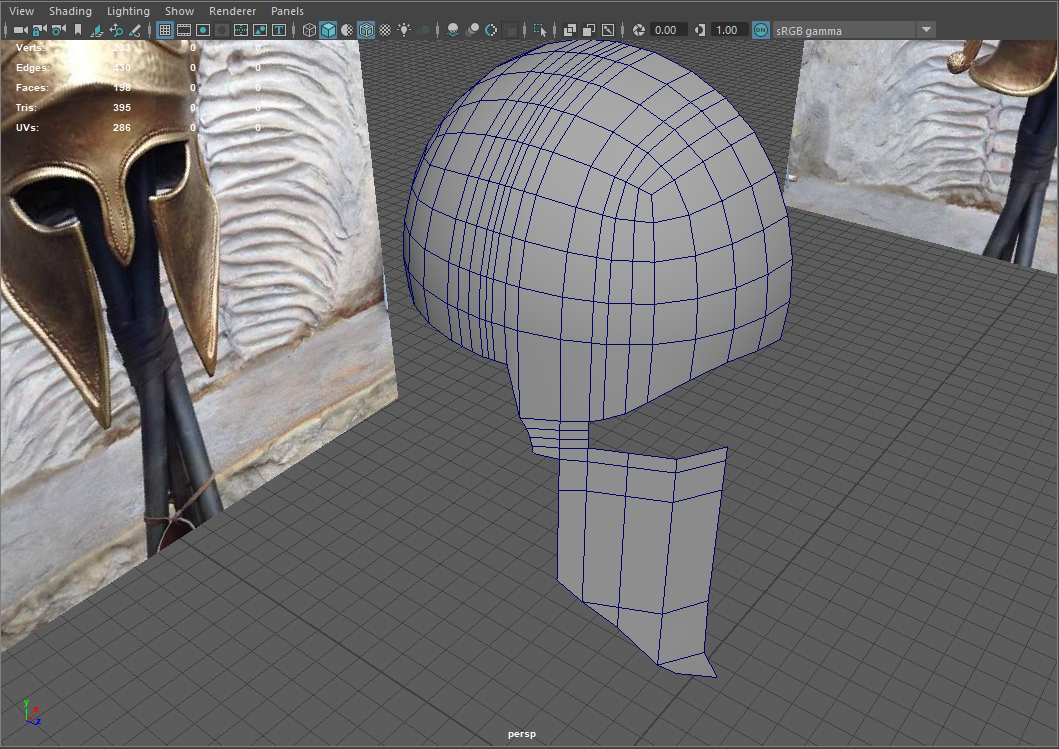This screenshot has width=1059, height=749.
Task: Click the Use Default Material icon
Action: (347, 30)
